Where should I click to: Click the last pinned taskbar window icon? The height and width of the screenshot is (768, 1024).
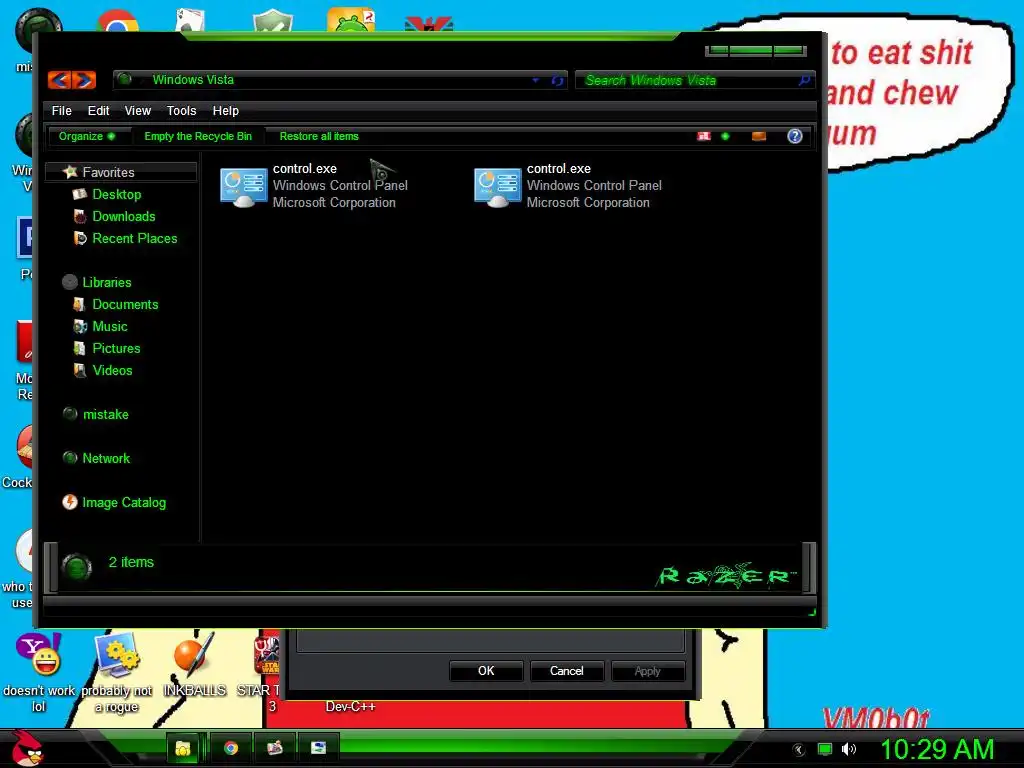(x=318, y=748)
